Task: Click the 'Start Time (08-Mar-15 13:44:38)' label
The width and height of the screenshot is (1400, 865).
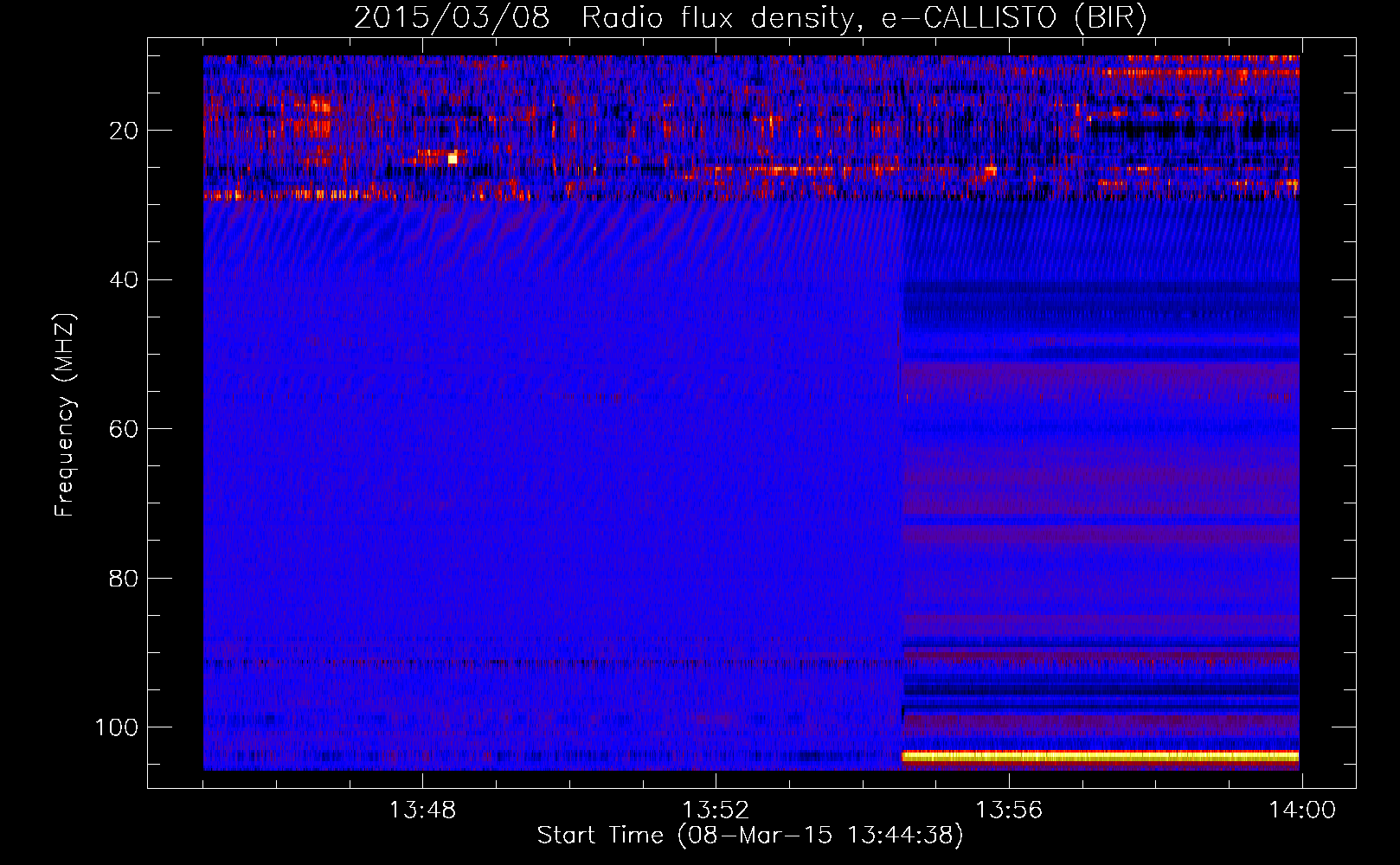Action: click(x=750, y=836)
